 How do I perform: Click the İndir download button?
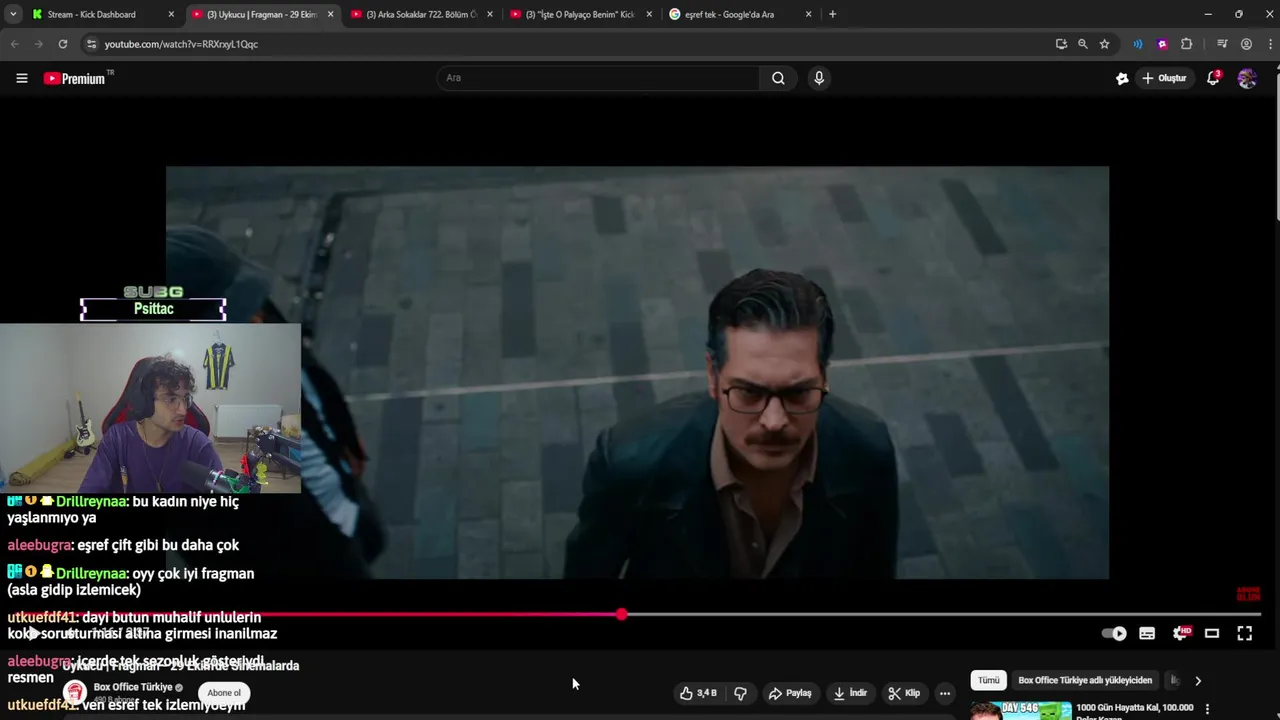pos(850,693)
